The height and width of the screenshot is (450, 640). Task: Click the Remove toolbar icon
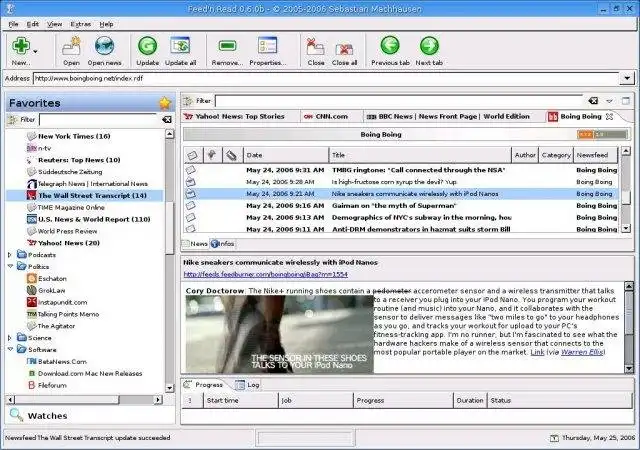pos(227,46)
